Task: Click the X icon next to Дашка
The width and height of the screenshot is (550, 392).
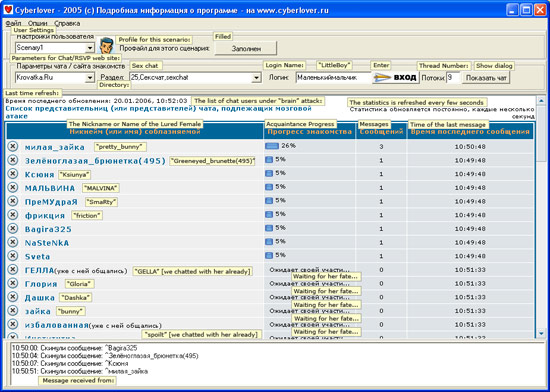Action: (13, 297)
